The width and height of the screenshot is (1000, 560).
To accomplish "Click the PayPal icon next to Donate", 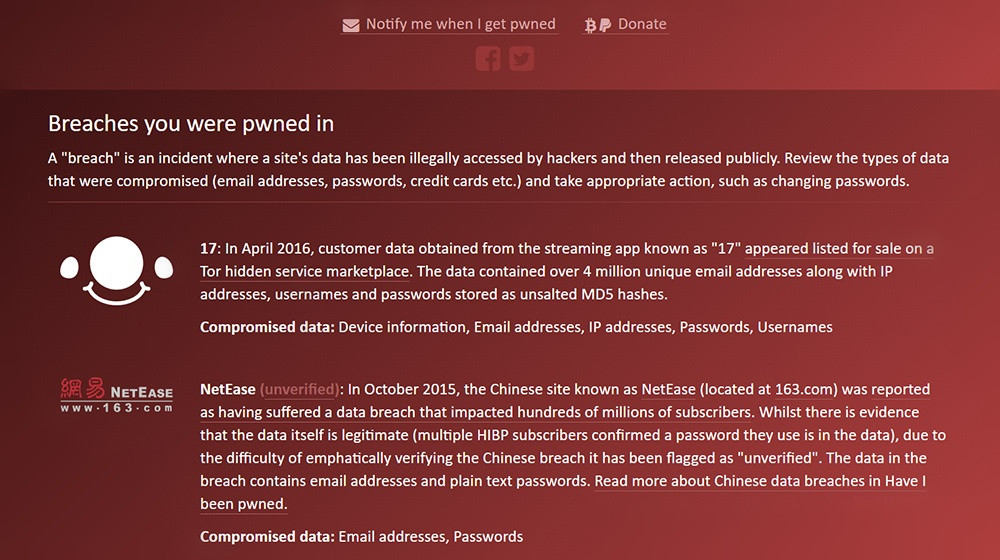I will coord(605,25).
